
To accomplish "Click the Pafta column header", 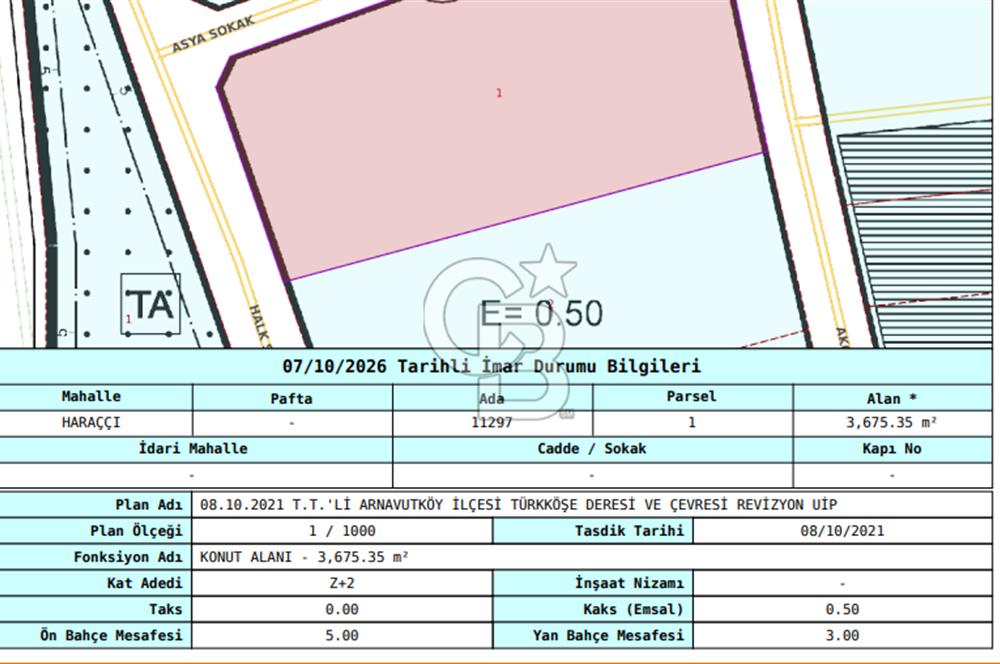I will pos(291,399).
